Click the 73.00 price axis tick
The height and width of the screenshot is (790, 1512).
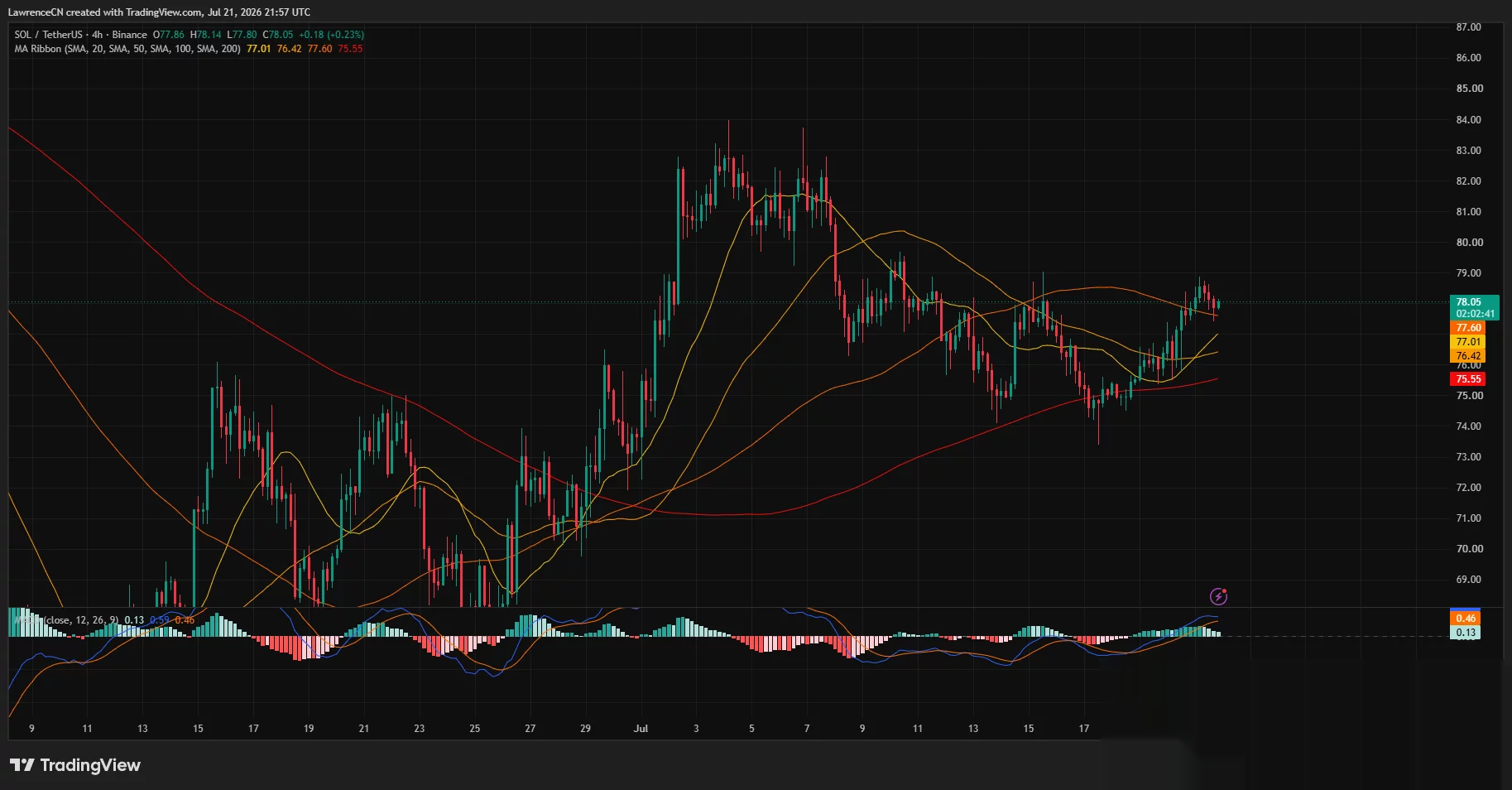1469,457
